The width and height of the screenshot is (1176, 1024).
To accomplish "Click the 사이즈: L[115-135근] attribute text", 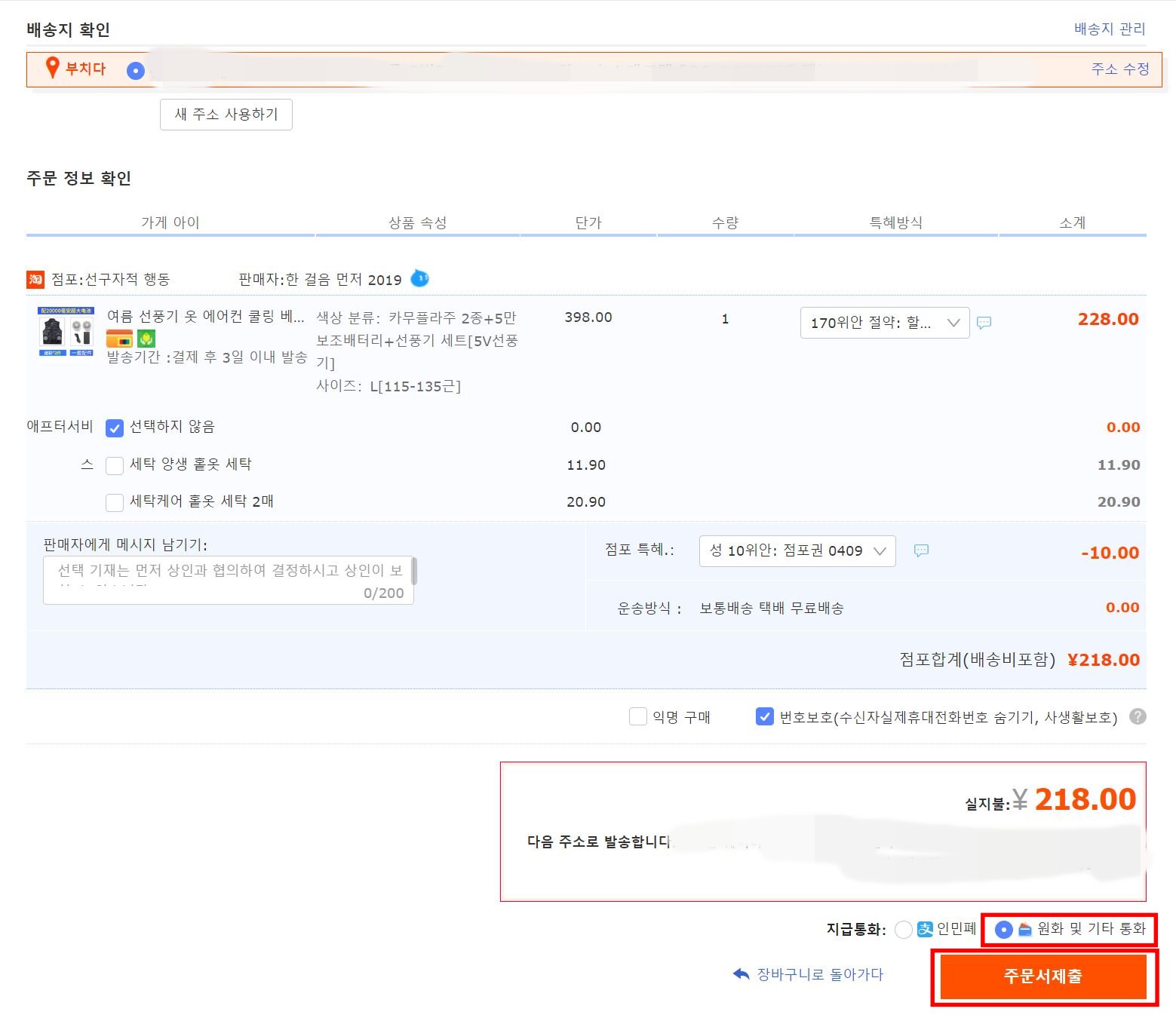I will pyautogui.click(x=388, y=386).
